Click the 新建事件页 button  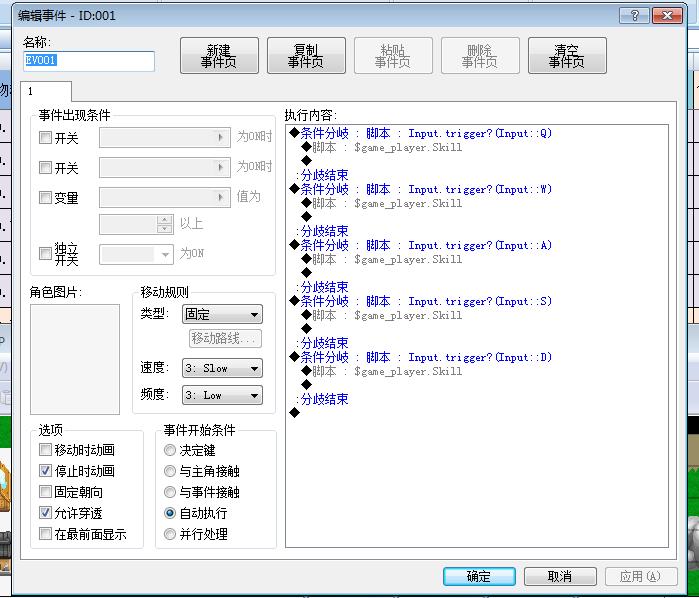[219, 56]
